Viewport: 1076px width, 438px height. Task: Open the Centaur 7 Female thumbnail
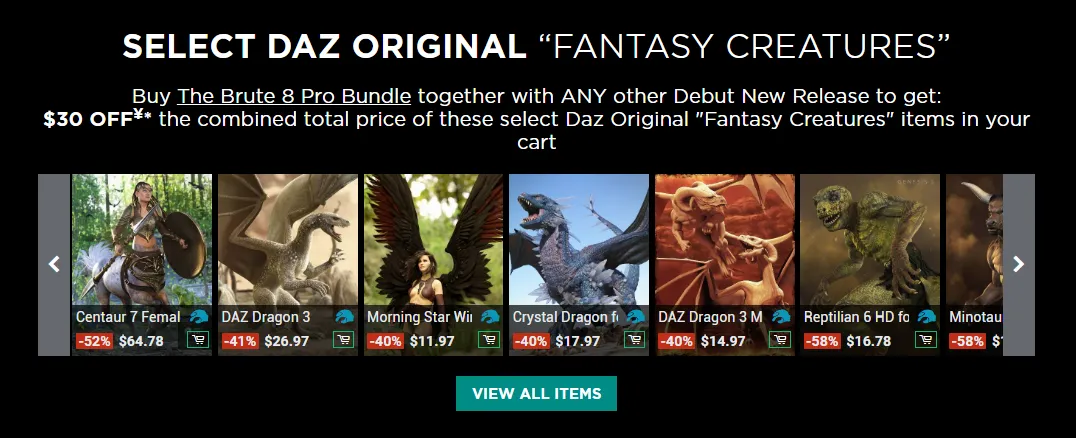coord(142,239)
